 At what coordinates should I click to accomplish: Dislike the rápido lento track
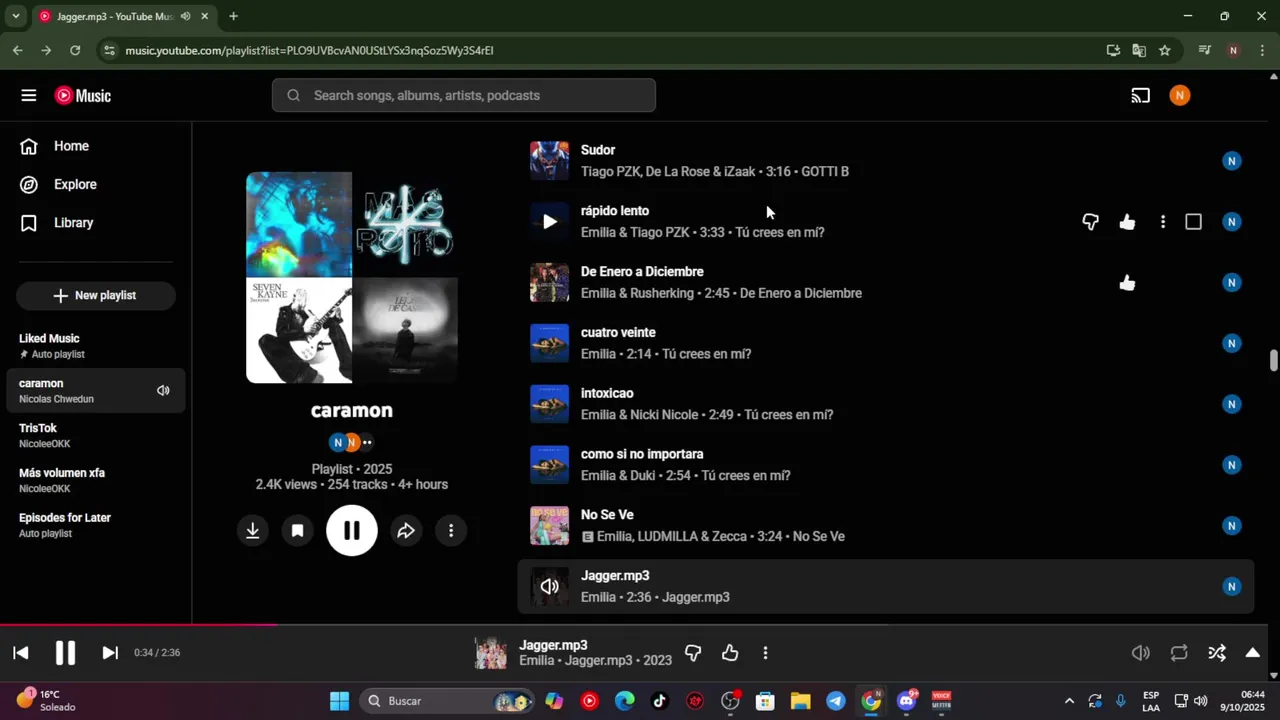(1091, 222)
